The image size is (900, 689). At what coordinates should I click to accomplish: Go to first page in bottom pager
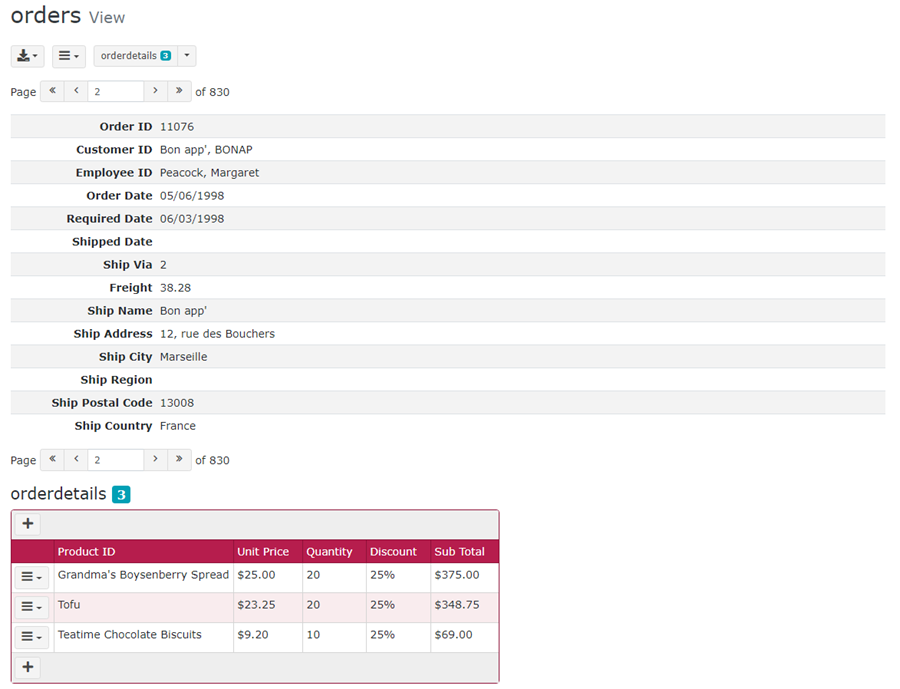(x=52, y=460)
